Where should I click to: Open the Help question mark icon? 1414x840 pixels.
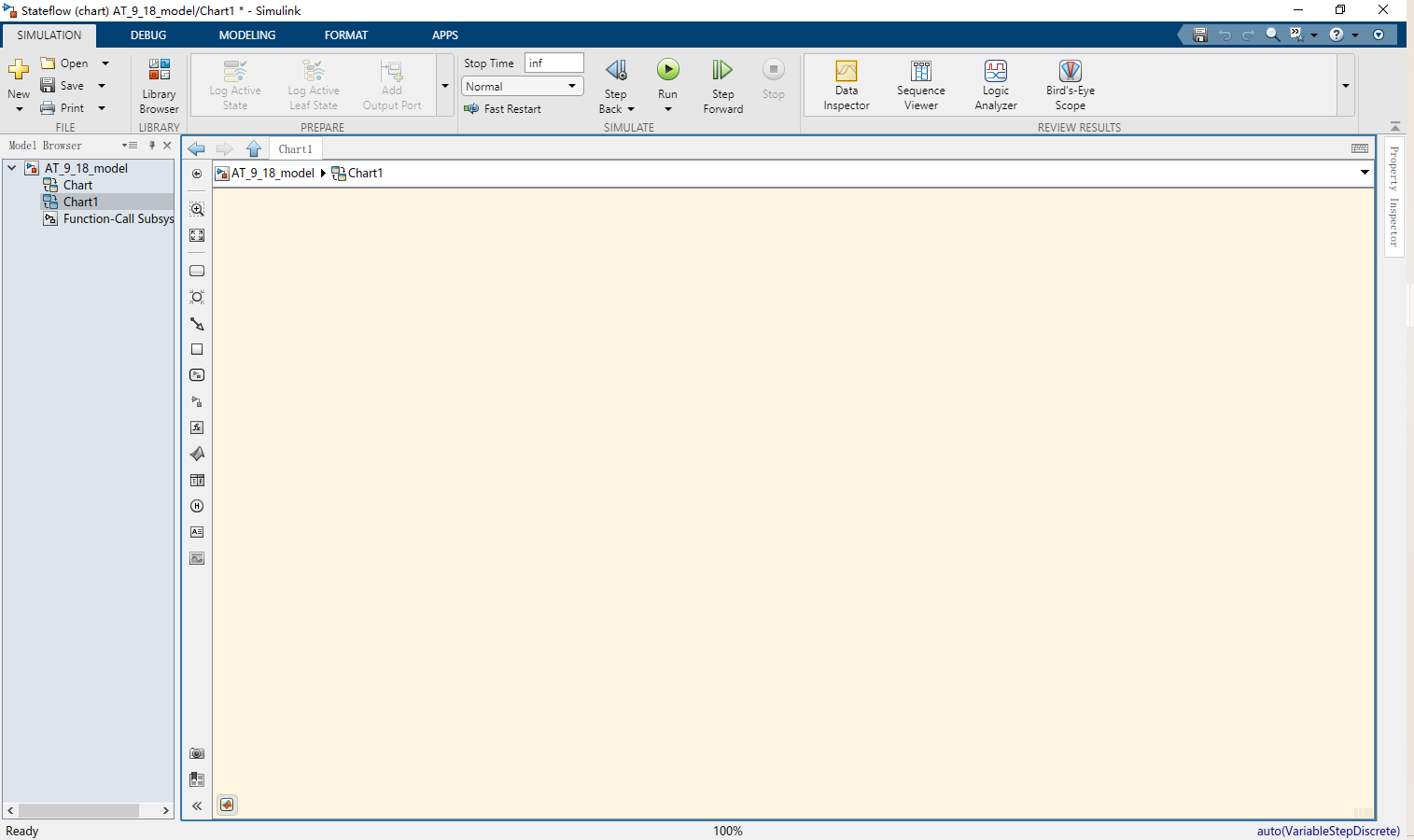pos(1337,35)
